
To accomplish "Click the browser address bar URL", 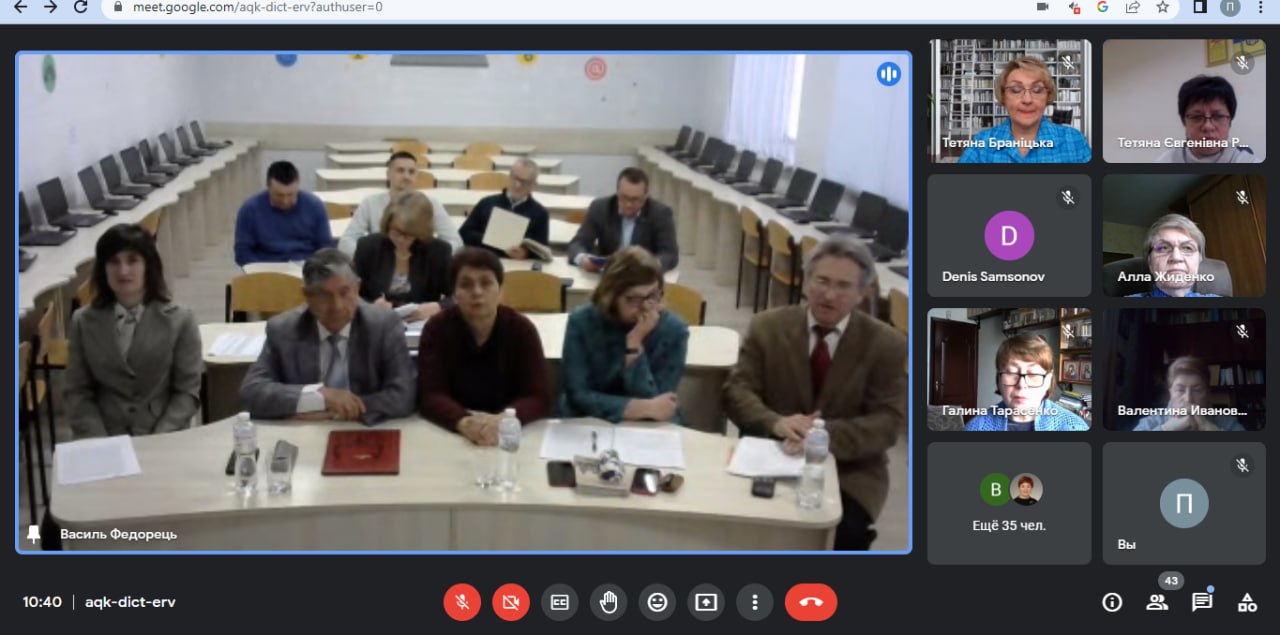I will coord(258,6).
